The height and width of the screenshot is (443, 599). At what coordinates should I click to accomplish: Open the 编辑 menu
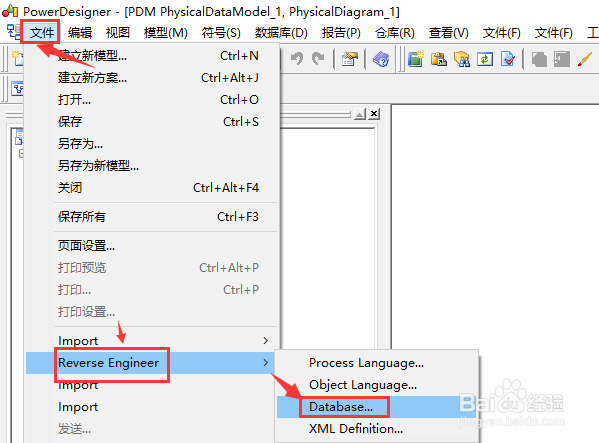80,33
